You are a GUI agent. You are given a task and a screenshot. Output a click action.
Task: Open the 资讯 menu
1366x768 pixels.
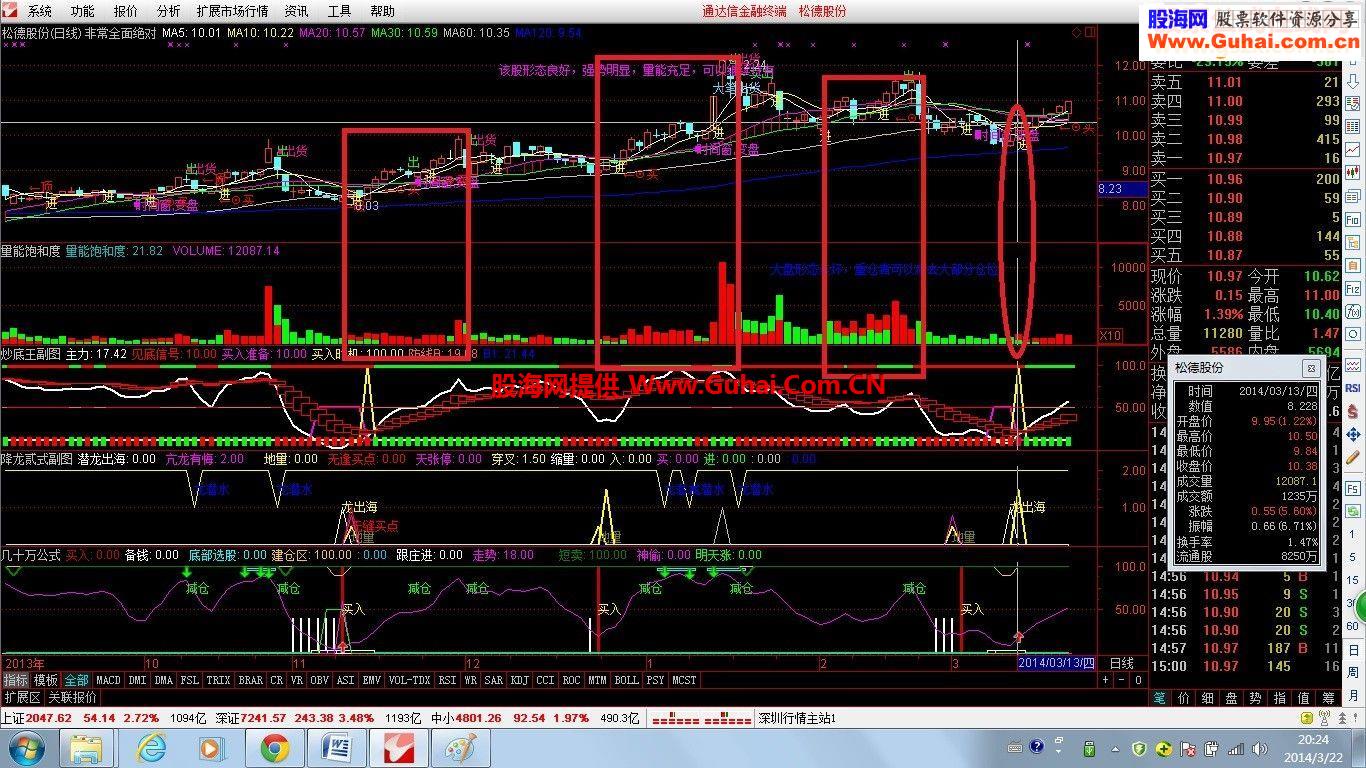coord(296,11)
